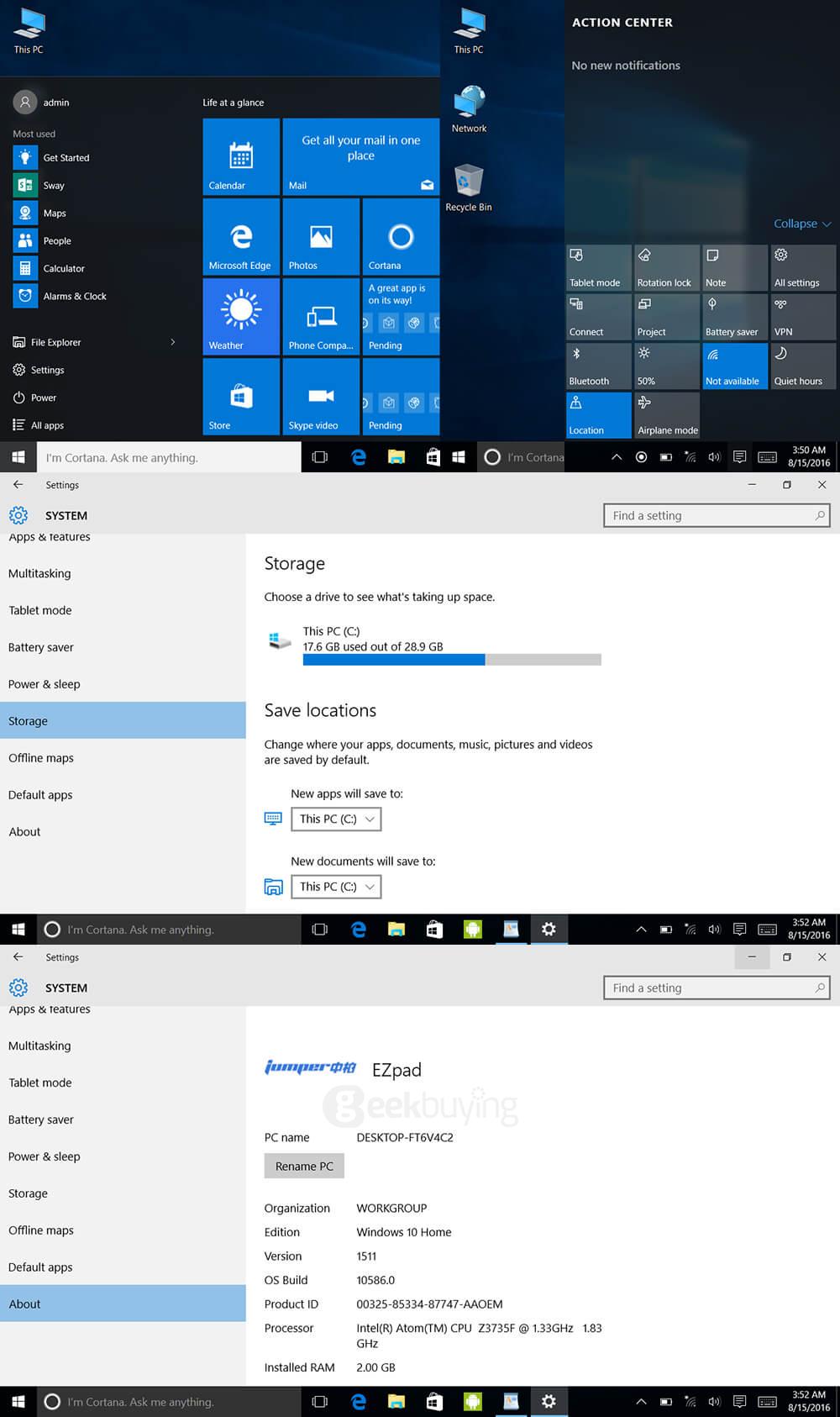Image resolution: width=840 pixels, height=1417 pixels.
Task: Collapse the Action Center quick actions
Action: (x=801, y=224)
